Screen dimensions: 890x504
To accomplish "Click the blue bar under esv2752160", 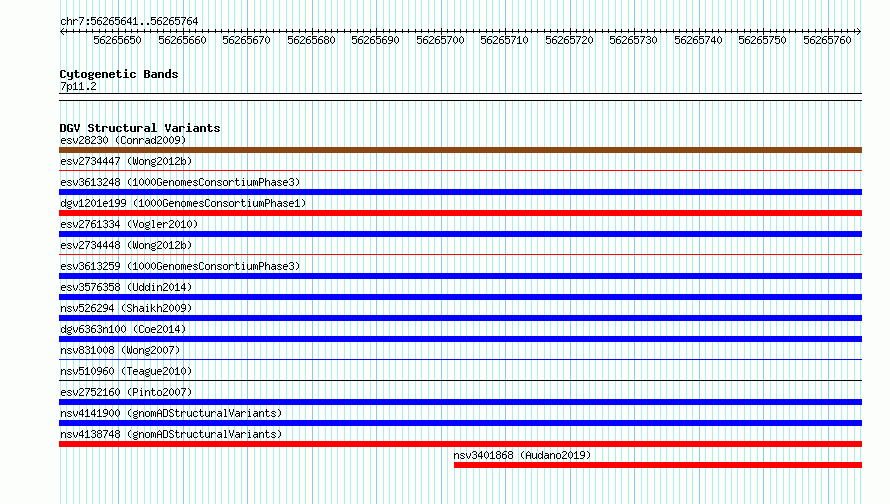I will tap(460, 402).
